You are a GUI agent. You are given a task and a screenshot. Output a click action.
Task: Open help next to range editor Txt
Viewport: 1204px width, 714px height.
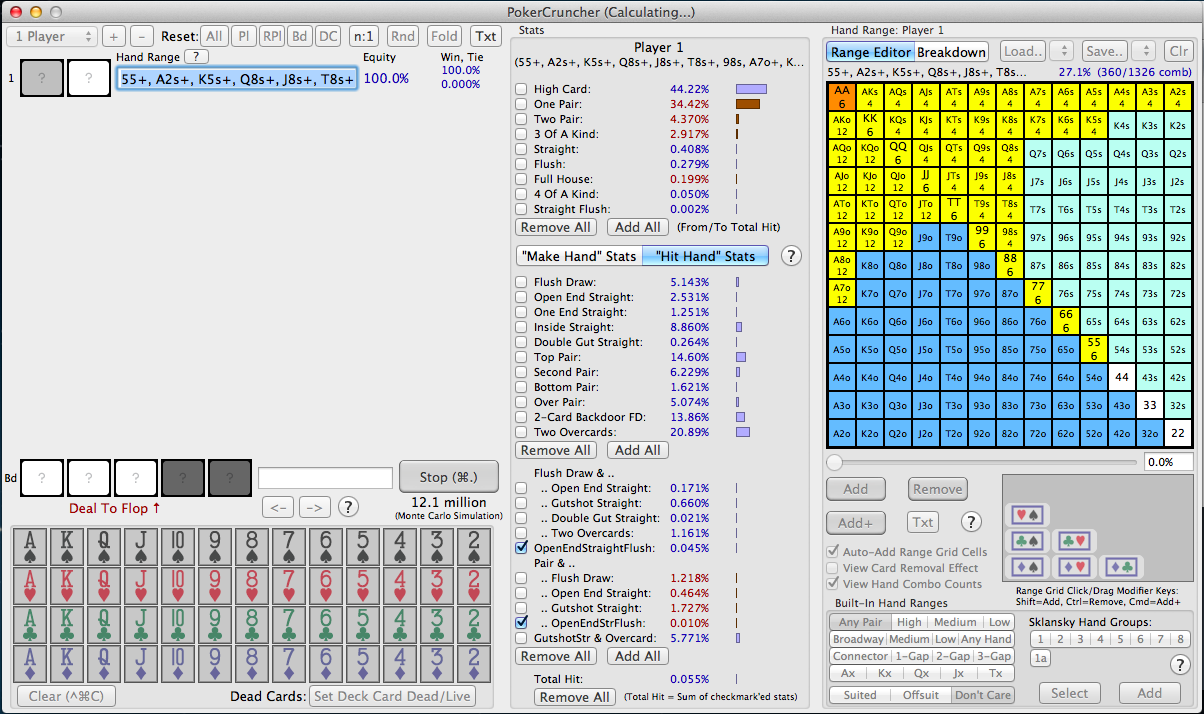click(x=970, y=521)
